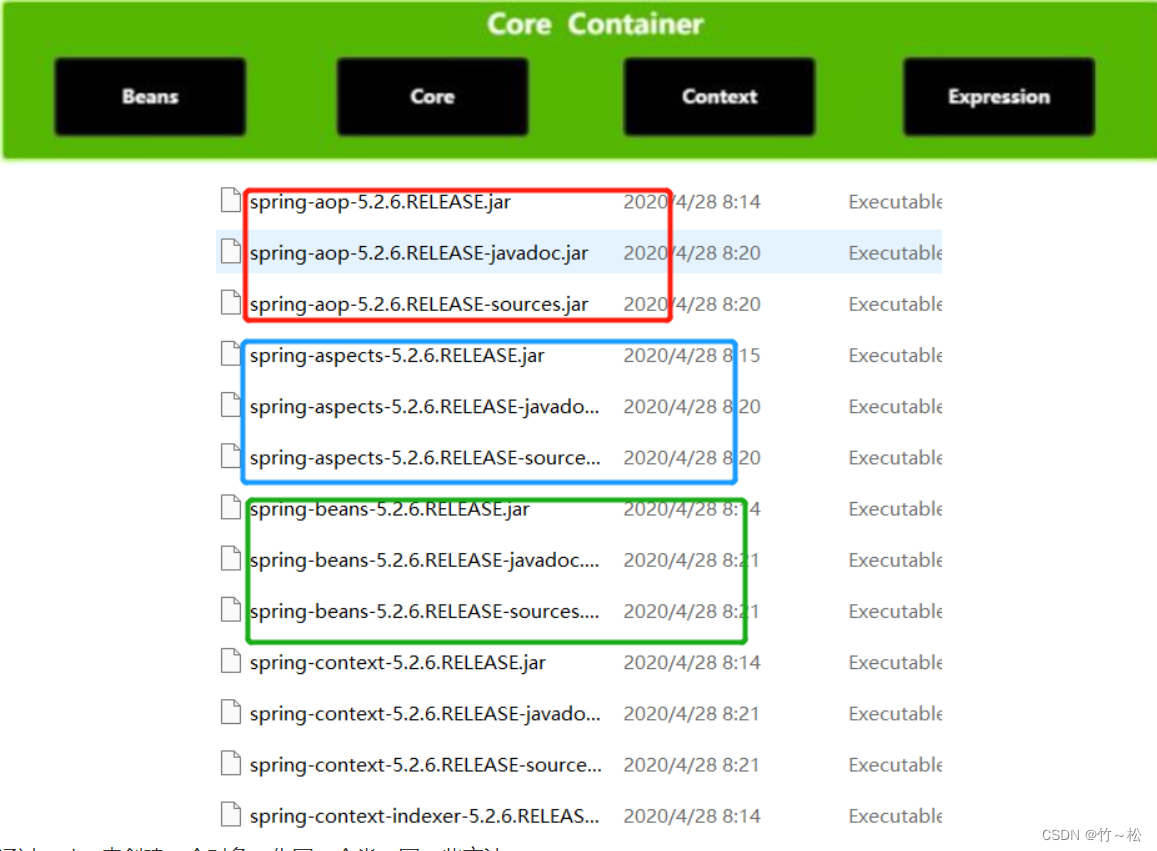This screenshot has height=851, width=1157.
Task: Select file icon for spring-aop-5.2.6.RELEASE-javadoc.jar
Action: tap(231, 251)
